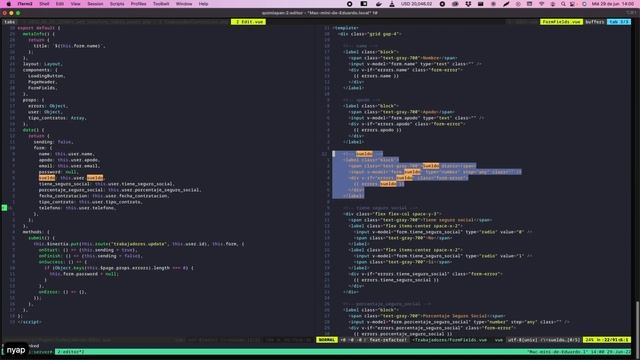This screenshot has width=640, height=360.
Task: Click the NORMAL mode indicator in statusline
Action: [x=327, y=340]
